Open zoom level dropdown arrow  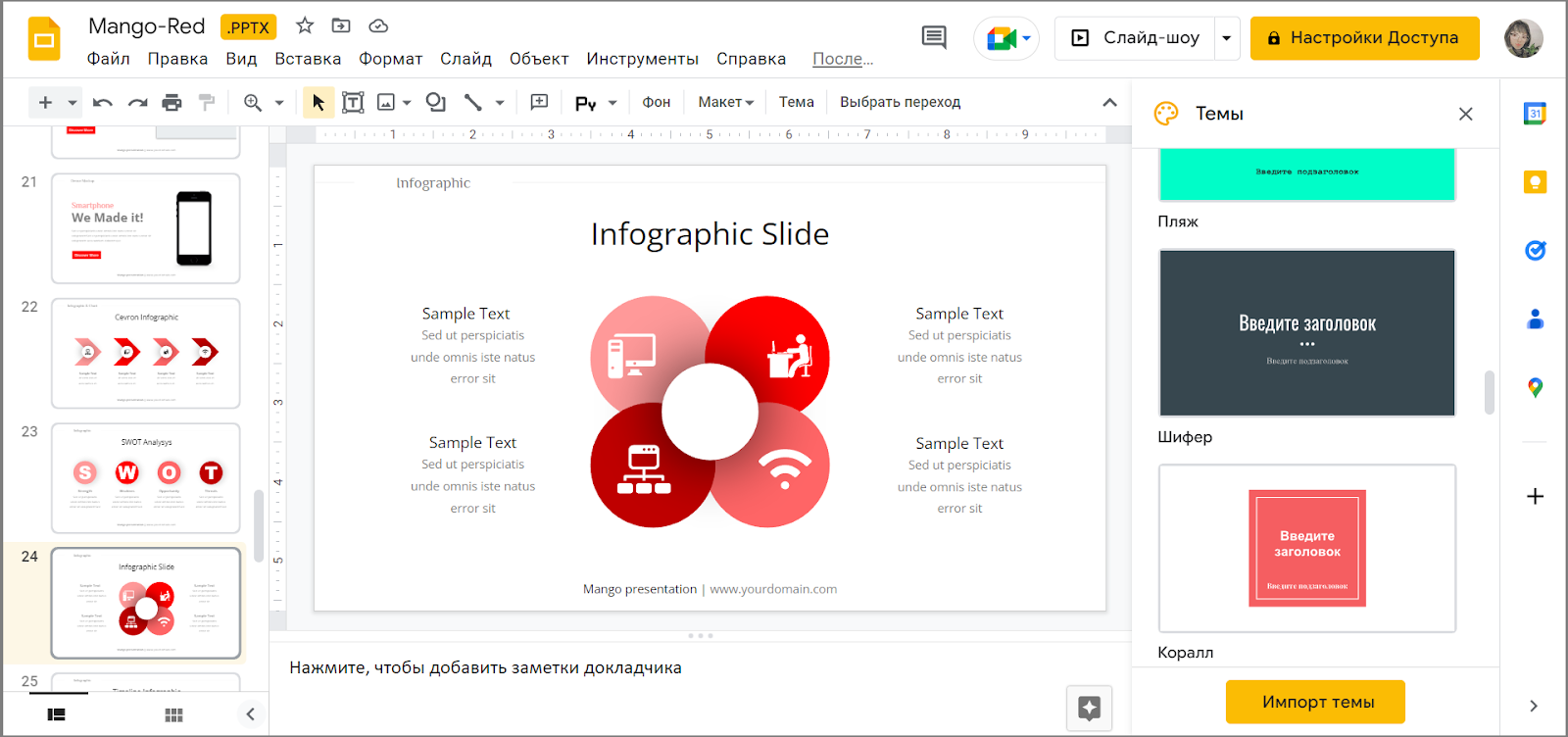pyautogui.click(x=279, y=102)
